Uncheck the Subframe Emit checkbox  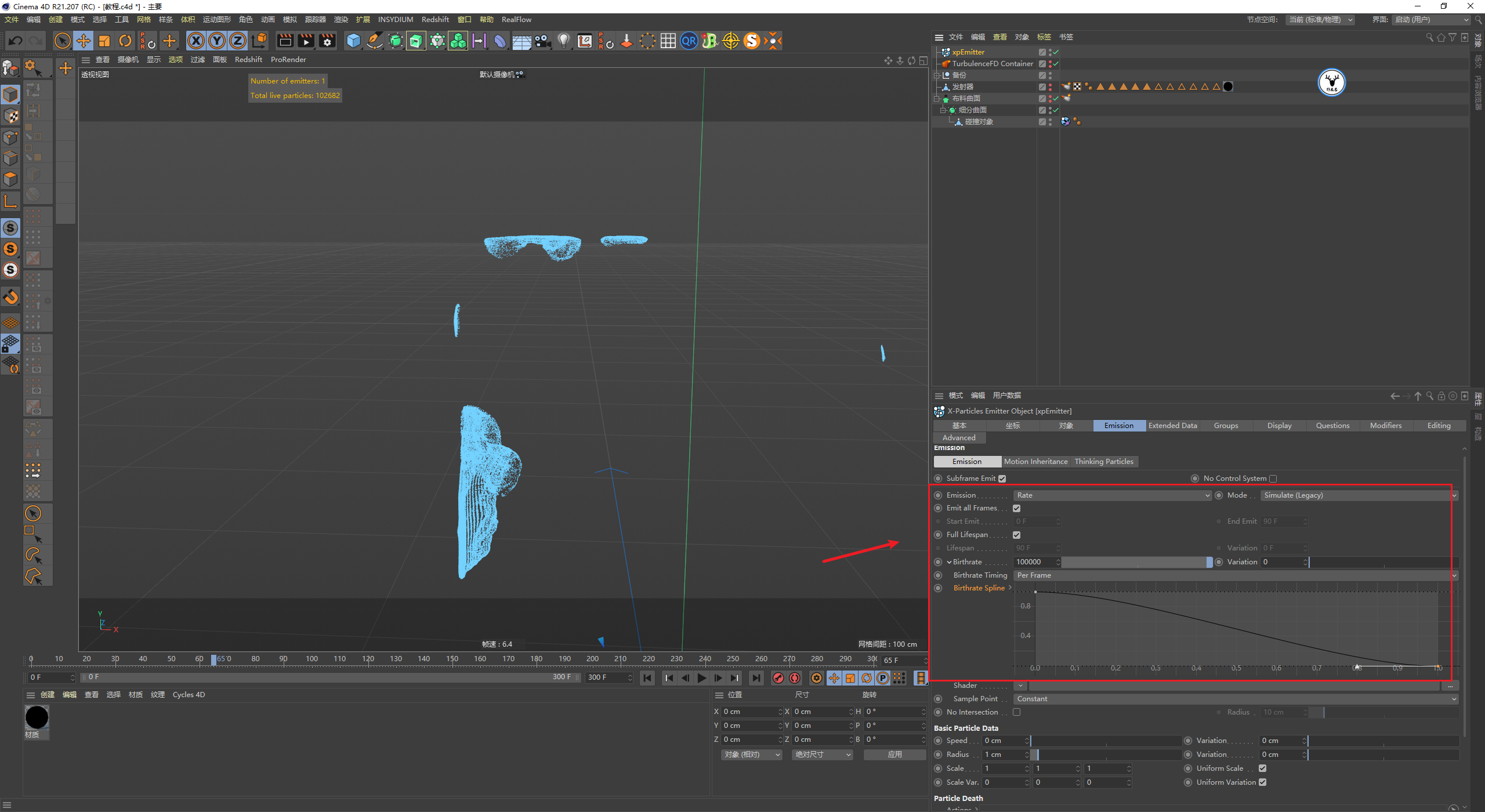click(x=1002, y=478)
